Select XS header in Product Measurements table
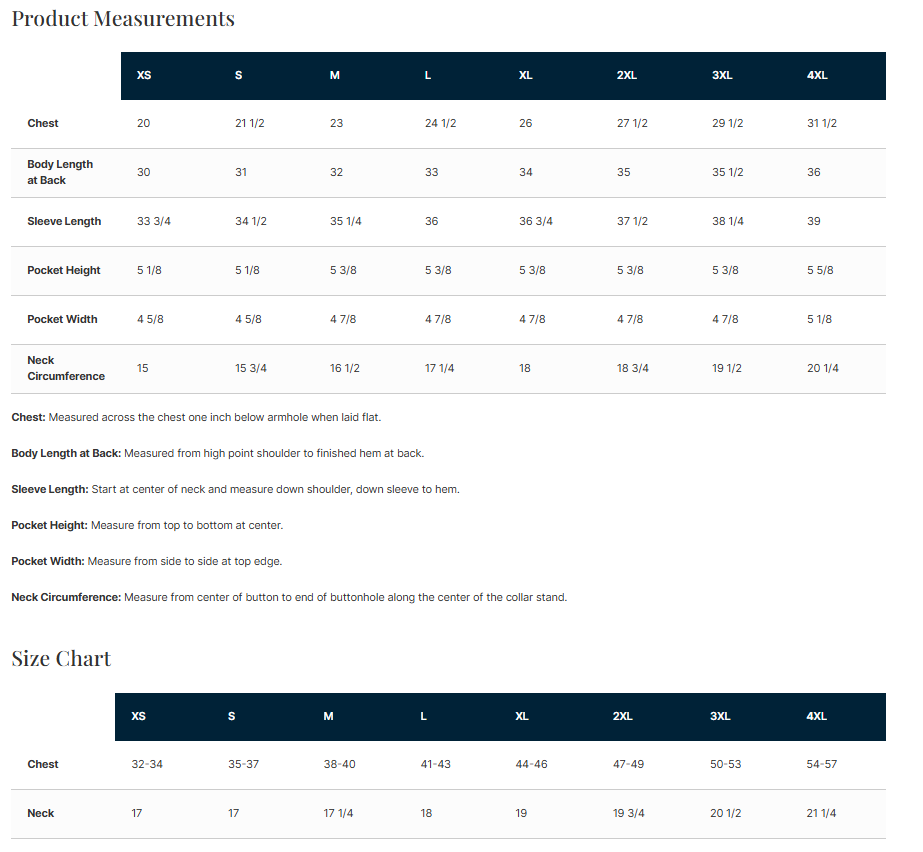 144,76
